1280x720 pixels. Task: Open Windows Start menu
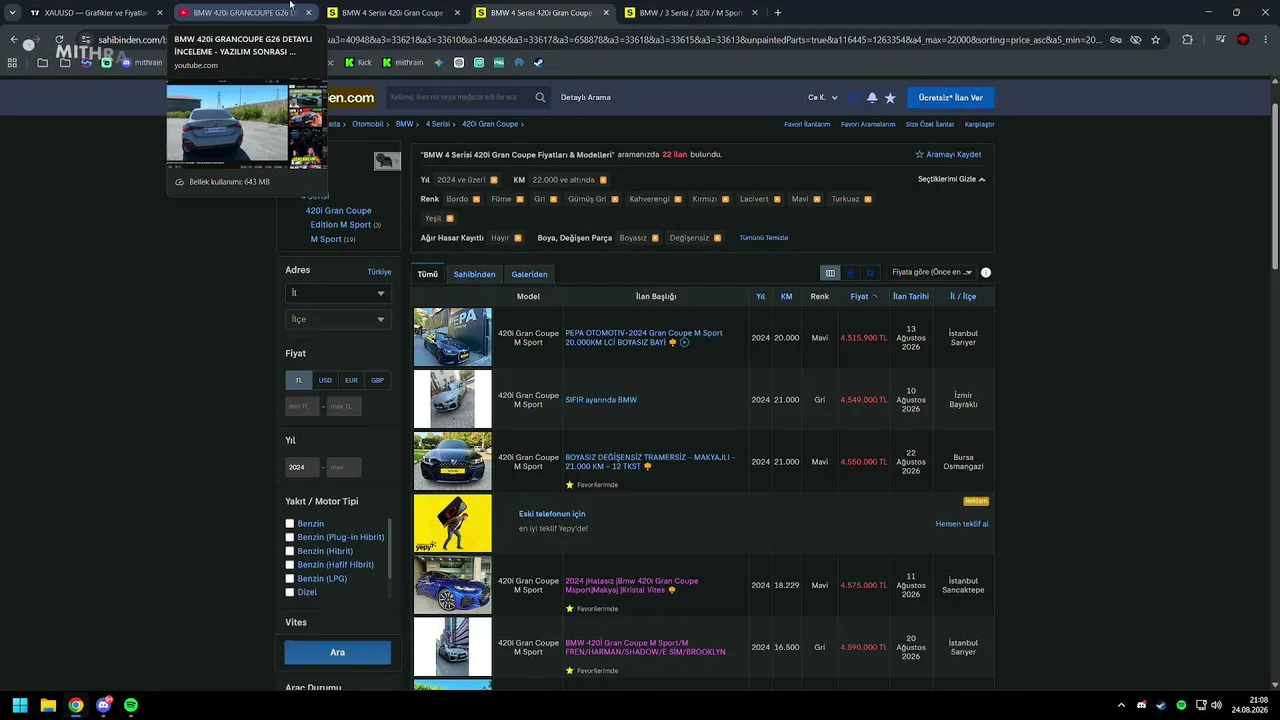[x=20, y=705]
